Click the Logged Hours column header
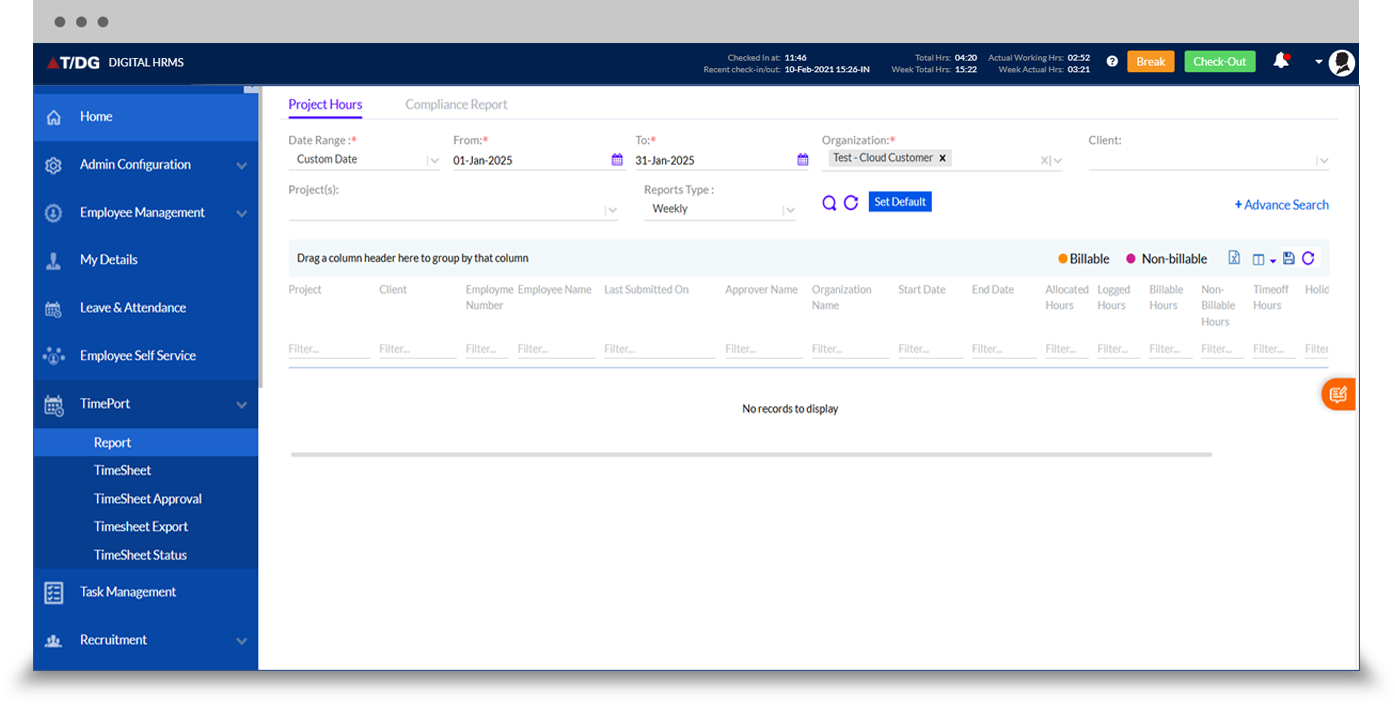The height and width of the screenshot is (704, 1395). 1113,298
